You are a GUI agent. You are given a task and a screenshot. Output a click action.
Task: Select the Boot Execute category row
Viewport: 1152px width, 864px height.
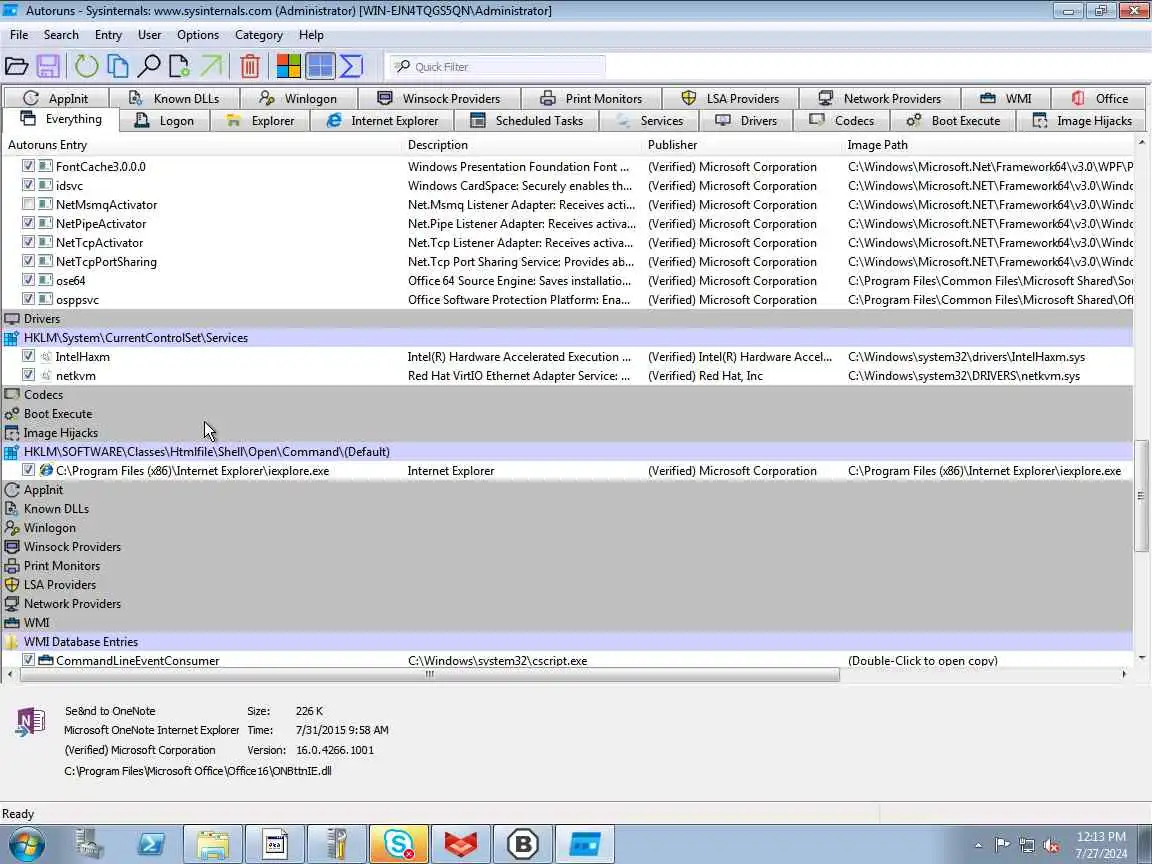pyautogui.click(x=567, y=414)
